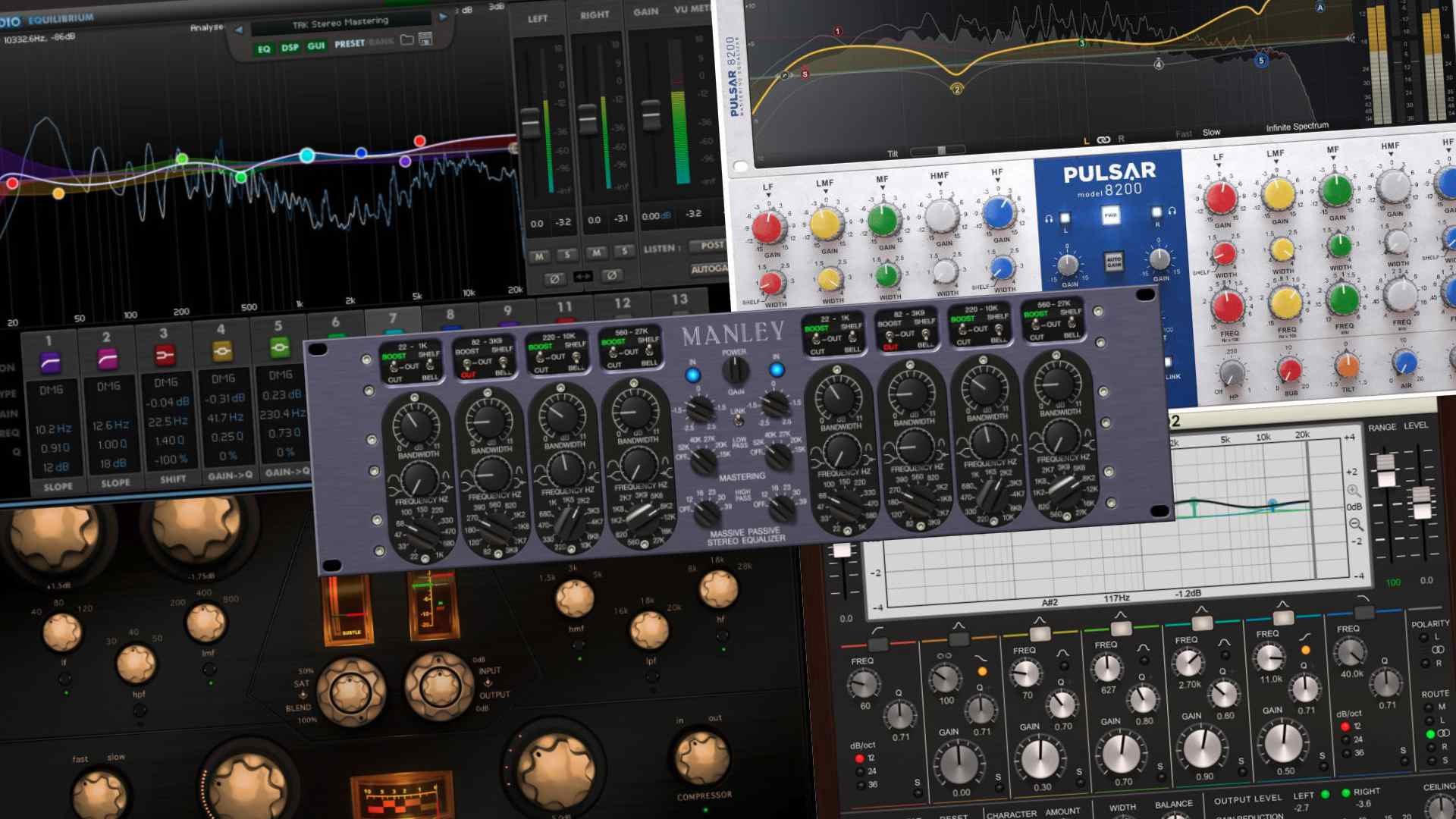Image resolution: width=1456 pixels, height=819 pixels.
Task: Click the zoom-out magnifier beside the EQ graph
Action: point(1356,524)
